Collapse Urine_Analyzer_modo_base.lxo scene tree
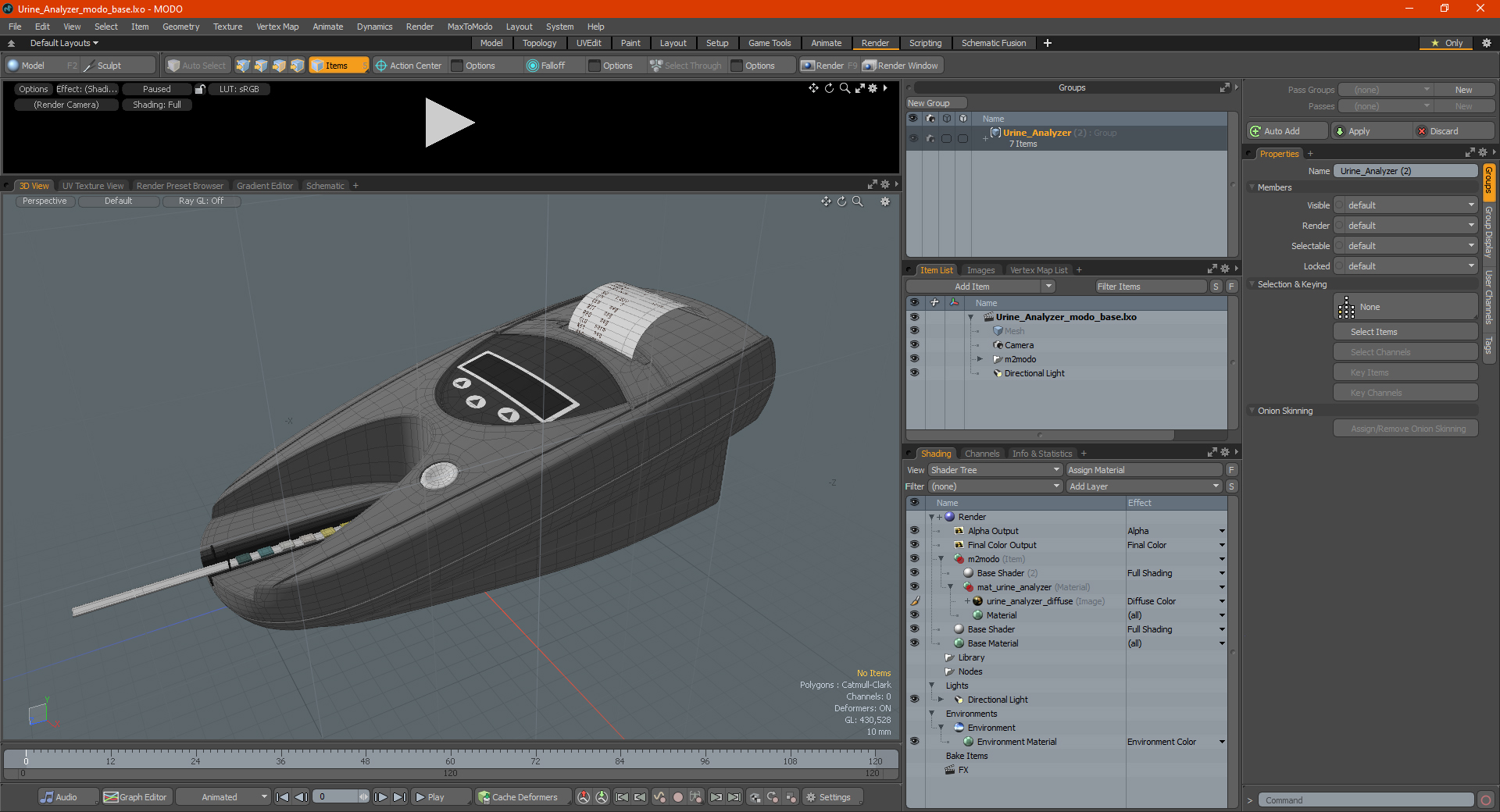The height and width of the screenshot is (812, 1500). [x=970, y=317]
